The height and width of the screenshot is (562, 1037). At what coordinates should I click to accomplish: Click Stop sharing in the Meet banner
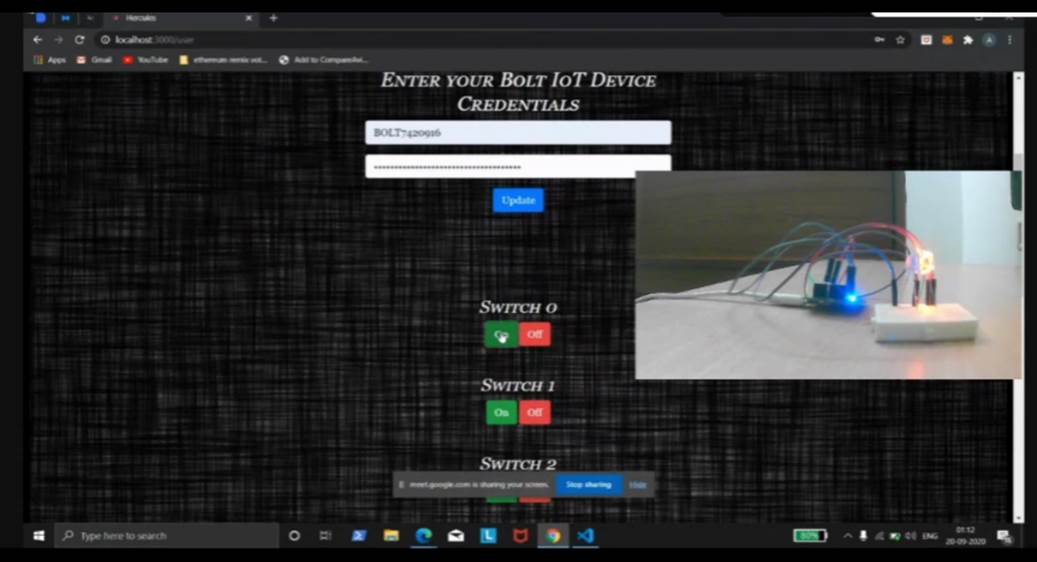tap(589, 485)
